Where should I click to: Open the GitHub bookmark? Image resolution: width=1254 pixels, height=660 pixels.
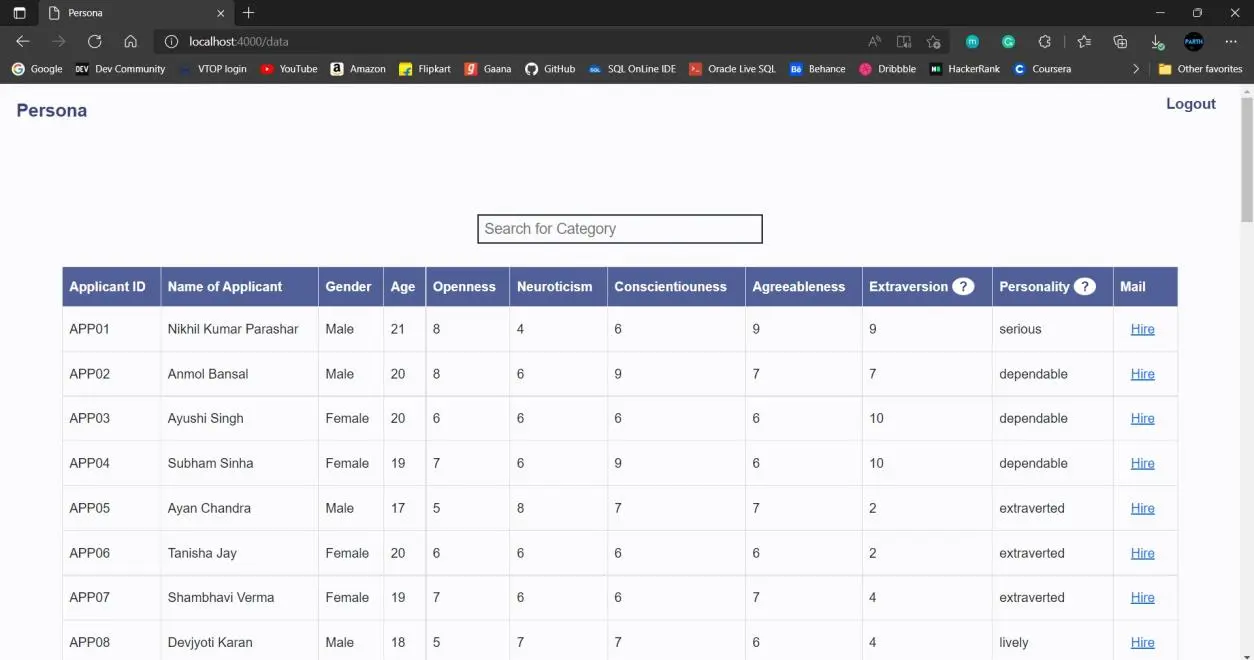click(x=550, y=69)
